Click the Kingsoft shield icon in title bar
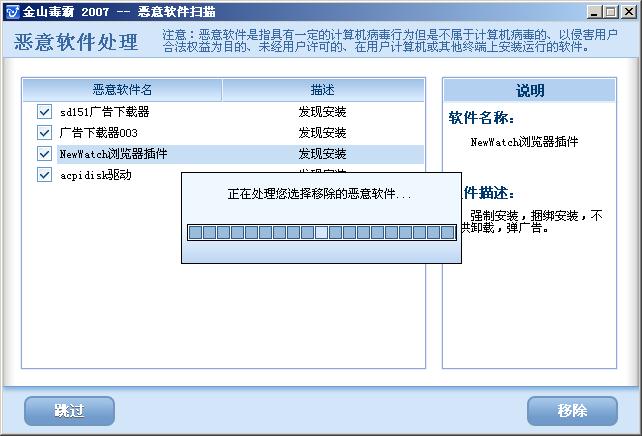Image resolution: width=642 pixels, height=436 pixels. tap(13, 11)
